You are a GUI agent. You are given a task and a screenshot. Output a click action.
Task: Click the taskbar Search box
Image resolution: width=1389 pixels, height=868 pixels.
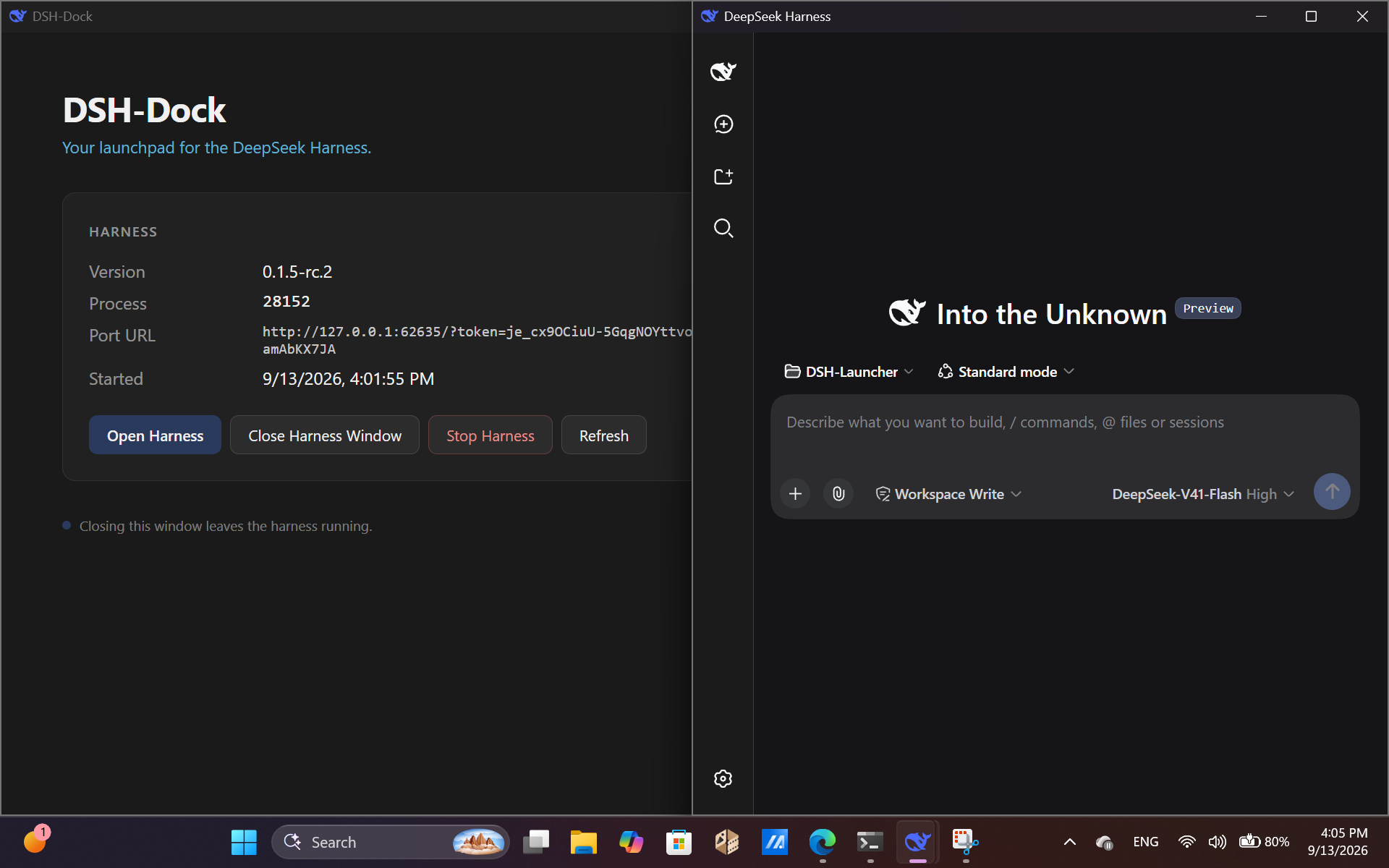pos(391,842)
